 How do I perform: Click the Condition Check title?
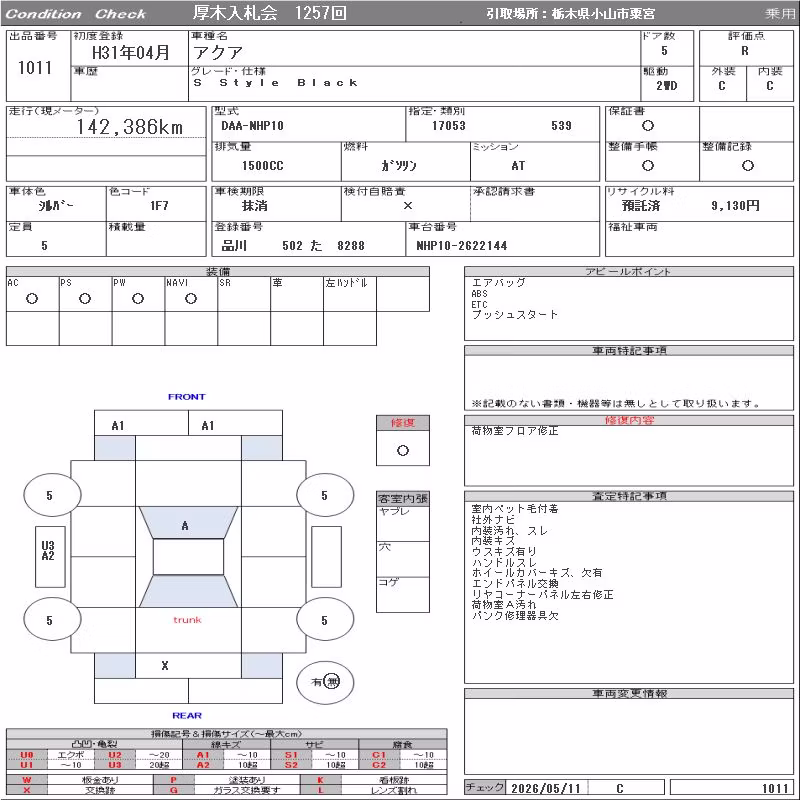76,14
